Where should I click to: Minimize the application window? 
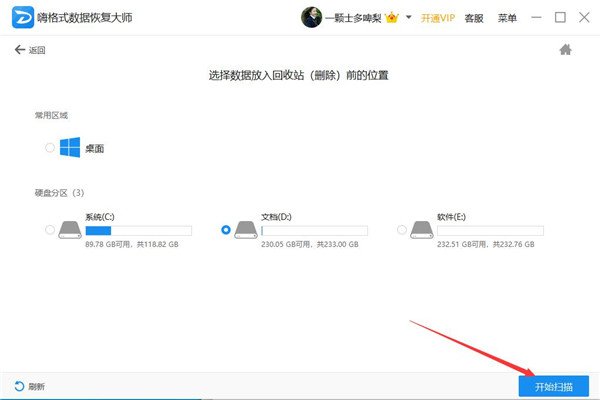(x=538, y=18)
